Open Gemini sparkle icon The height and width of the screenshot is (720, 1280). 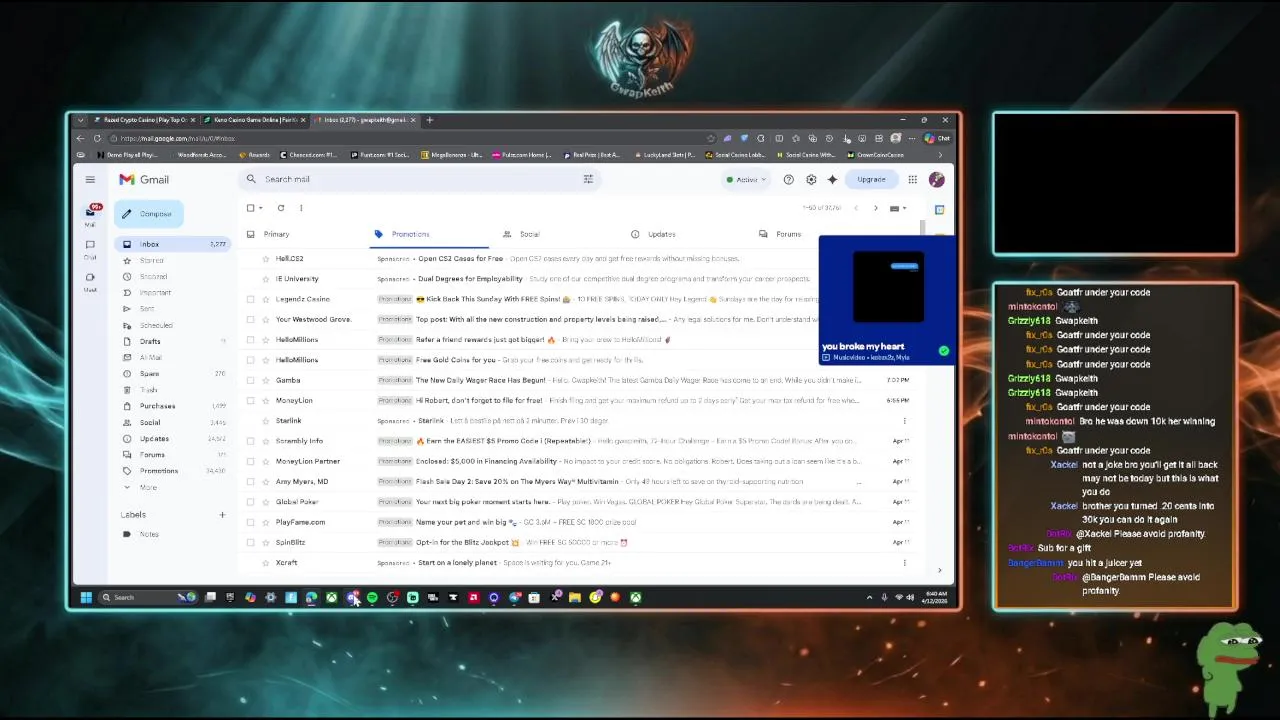(x=832, y=179)
